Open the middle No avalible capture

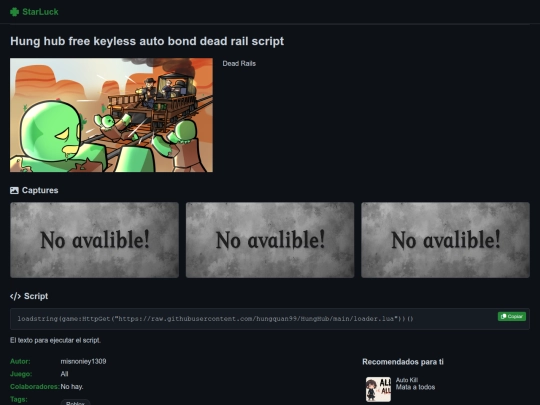[x=270, y=240]
